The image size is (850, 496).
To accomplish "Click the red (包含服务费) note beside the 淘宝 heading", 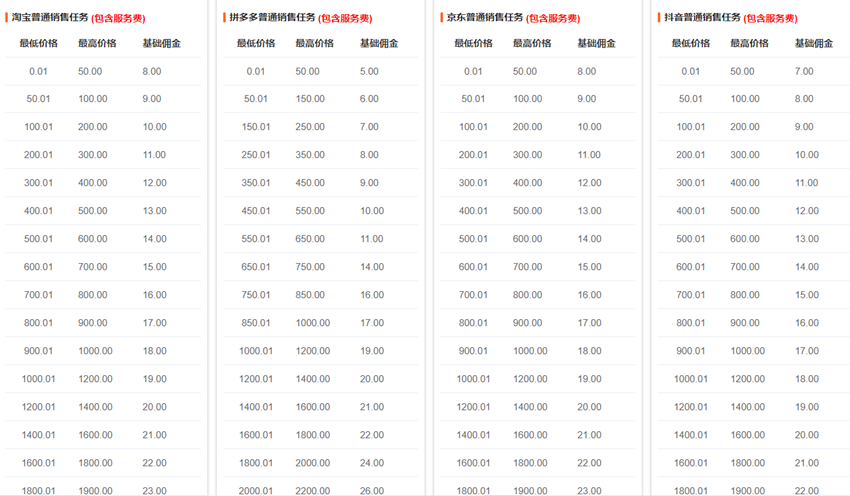I will point(118,18).
